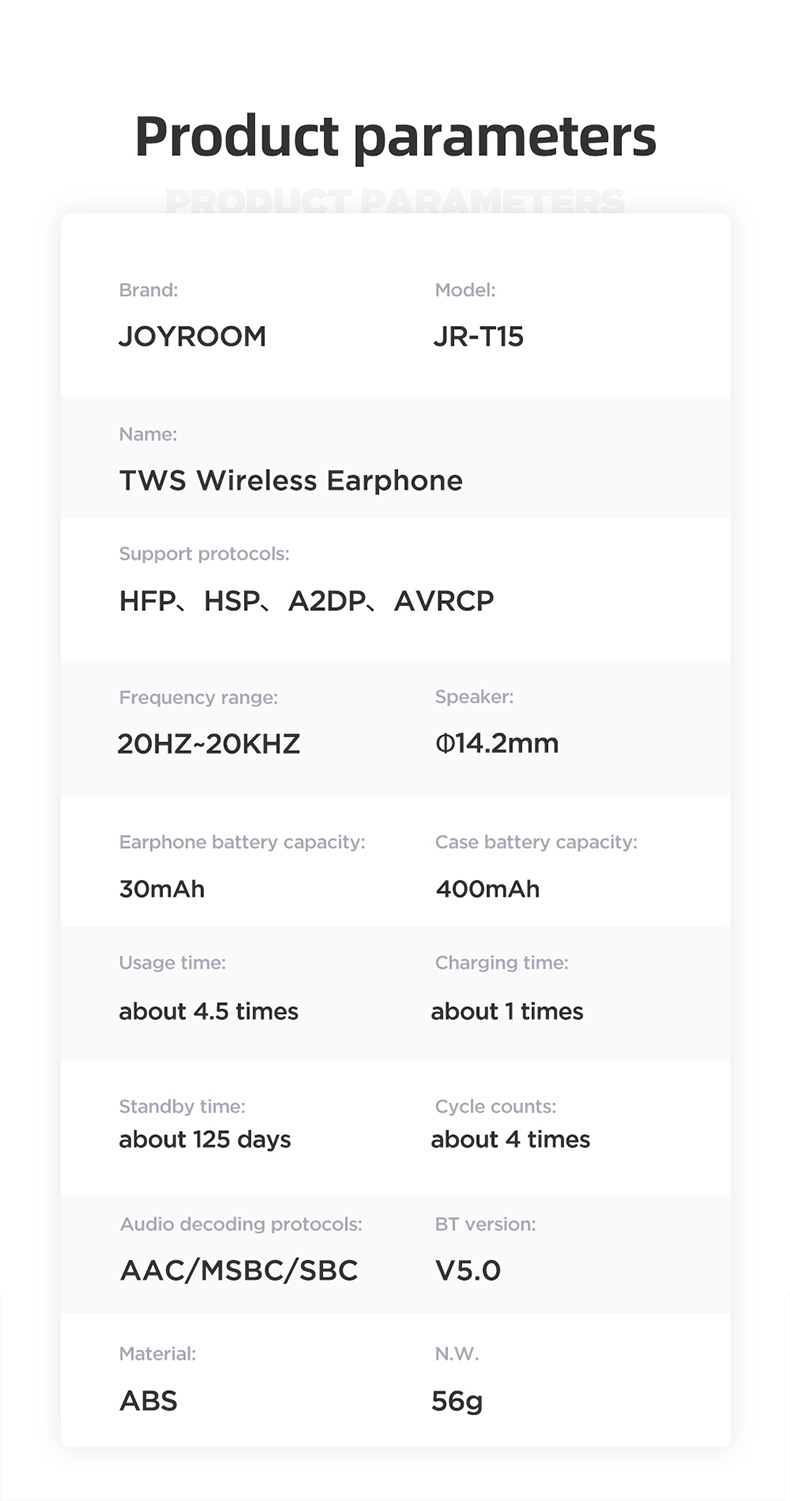Select the JOYROOM brand value

click(x=193, y=336)
